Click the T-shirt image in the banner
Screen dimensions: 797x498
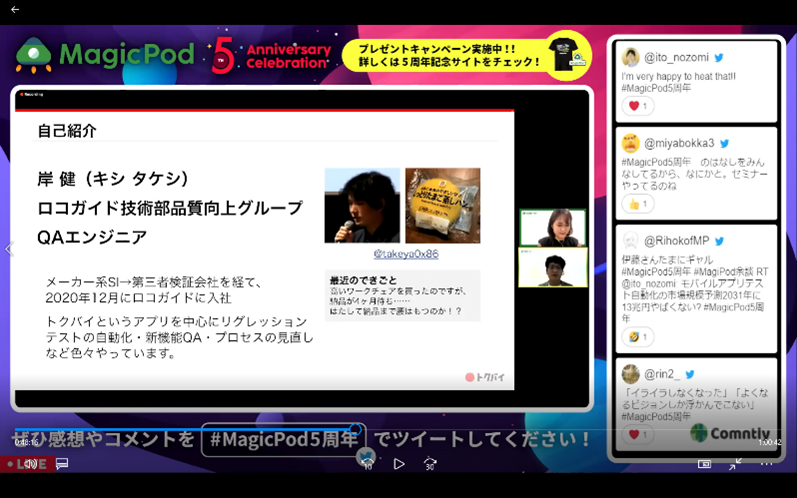566,54
